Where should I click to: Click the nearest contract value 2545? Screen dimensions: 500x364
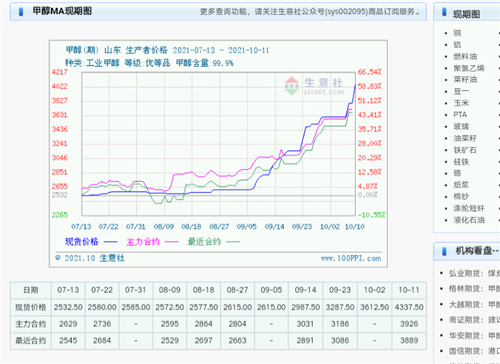[68, 341]
